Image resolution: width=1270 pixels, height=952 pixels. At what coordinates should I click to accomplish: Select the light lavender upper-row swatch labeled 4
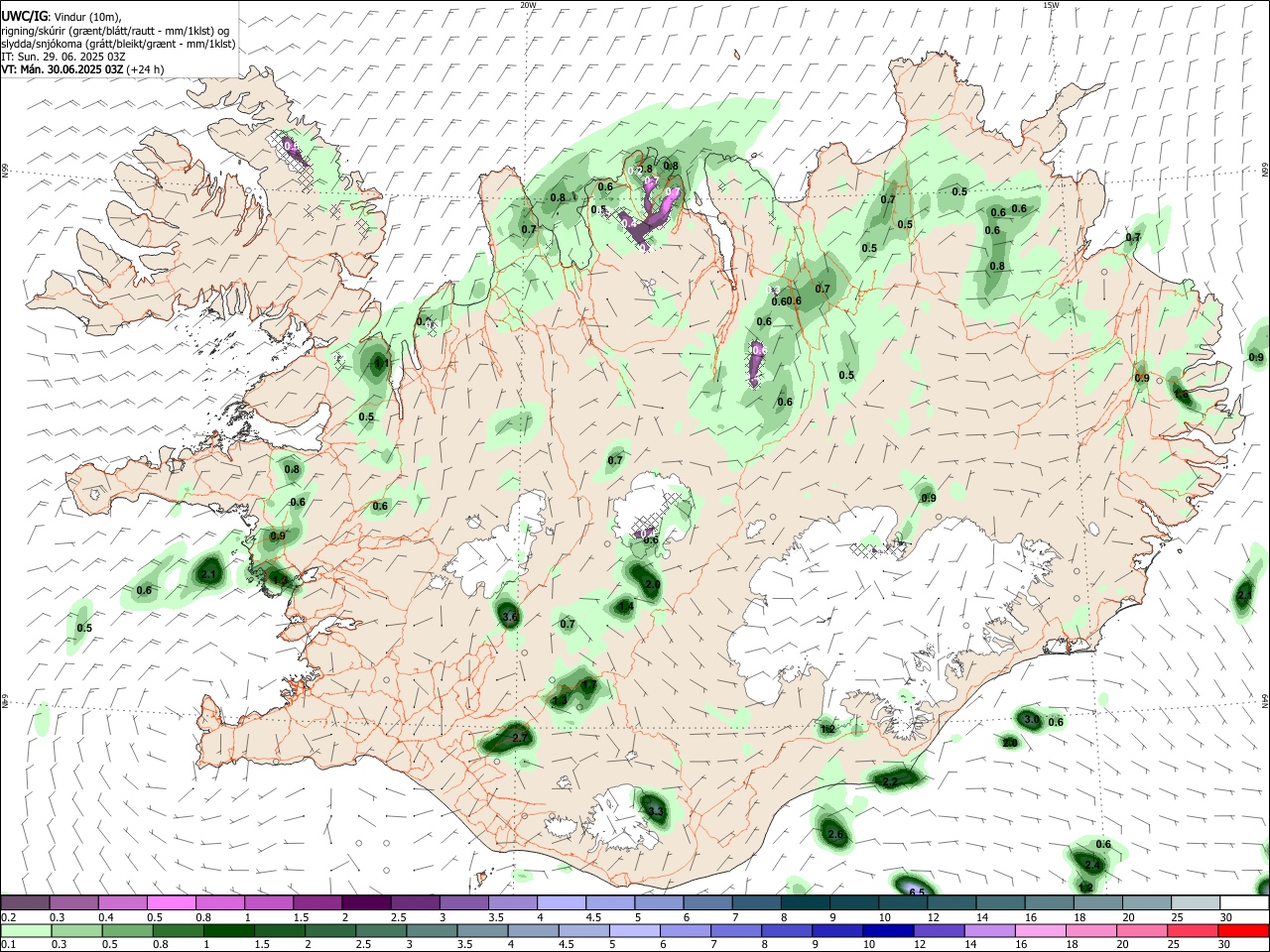562,903
